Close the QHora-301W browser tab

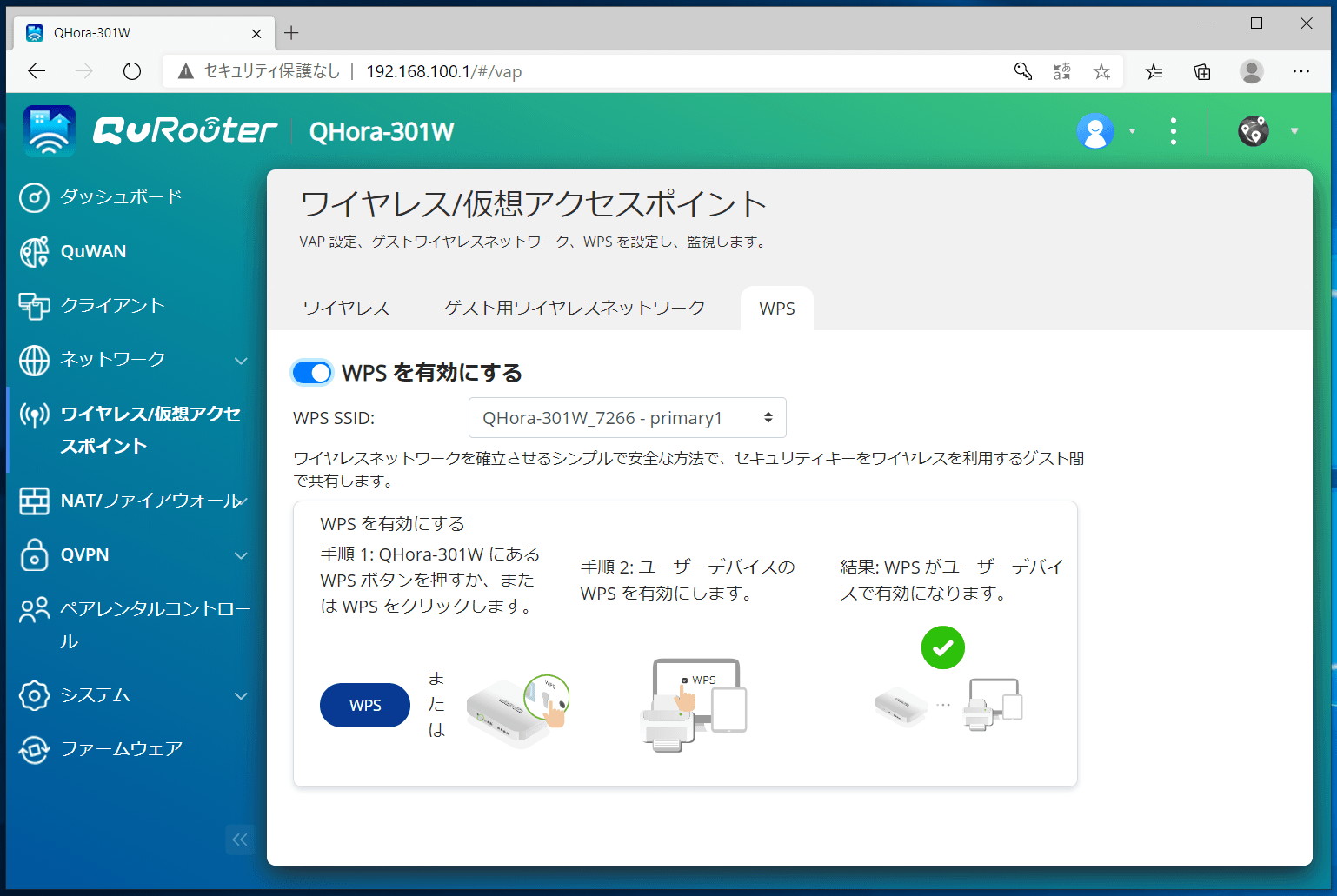256,34
